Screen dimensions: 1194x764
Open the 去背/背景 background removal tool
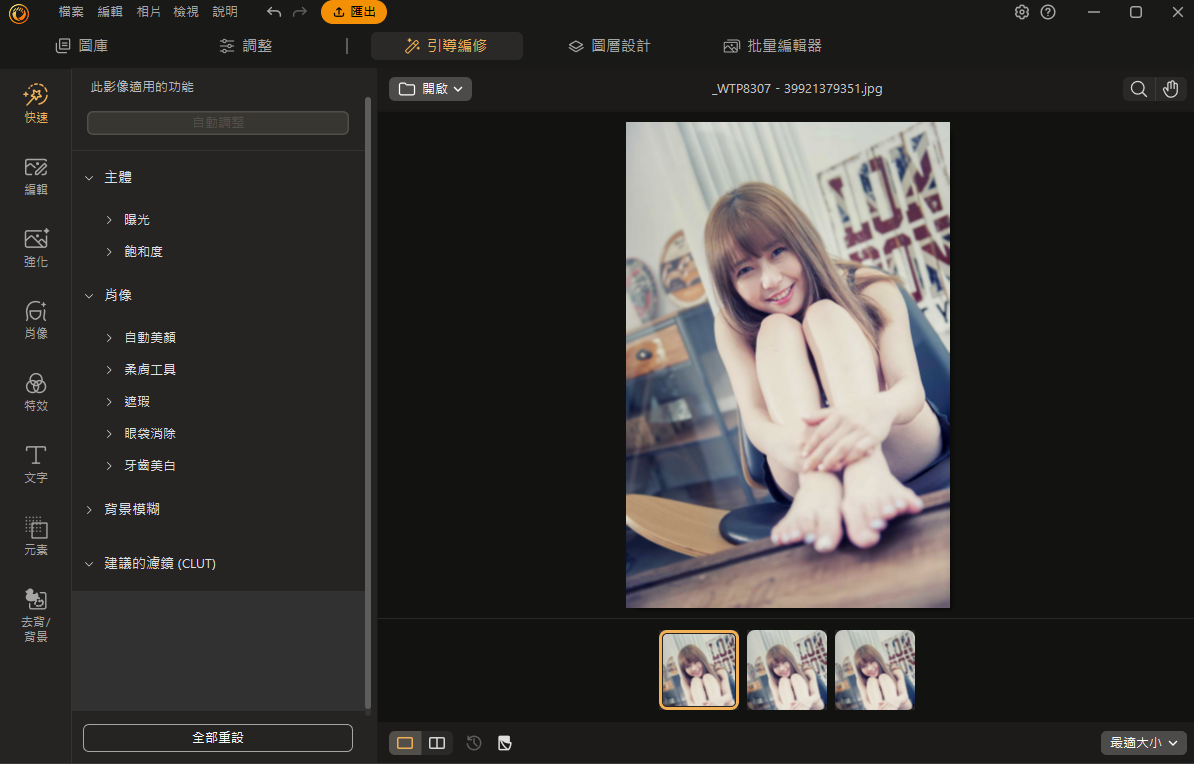pos(36,614)
